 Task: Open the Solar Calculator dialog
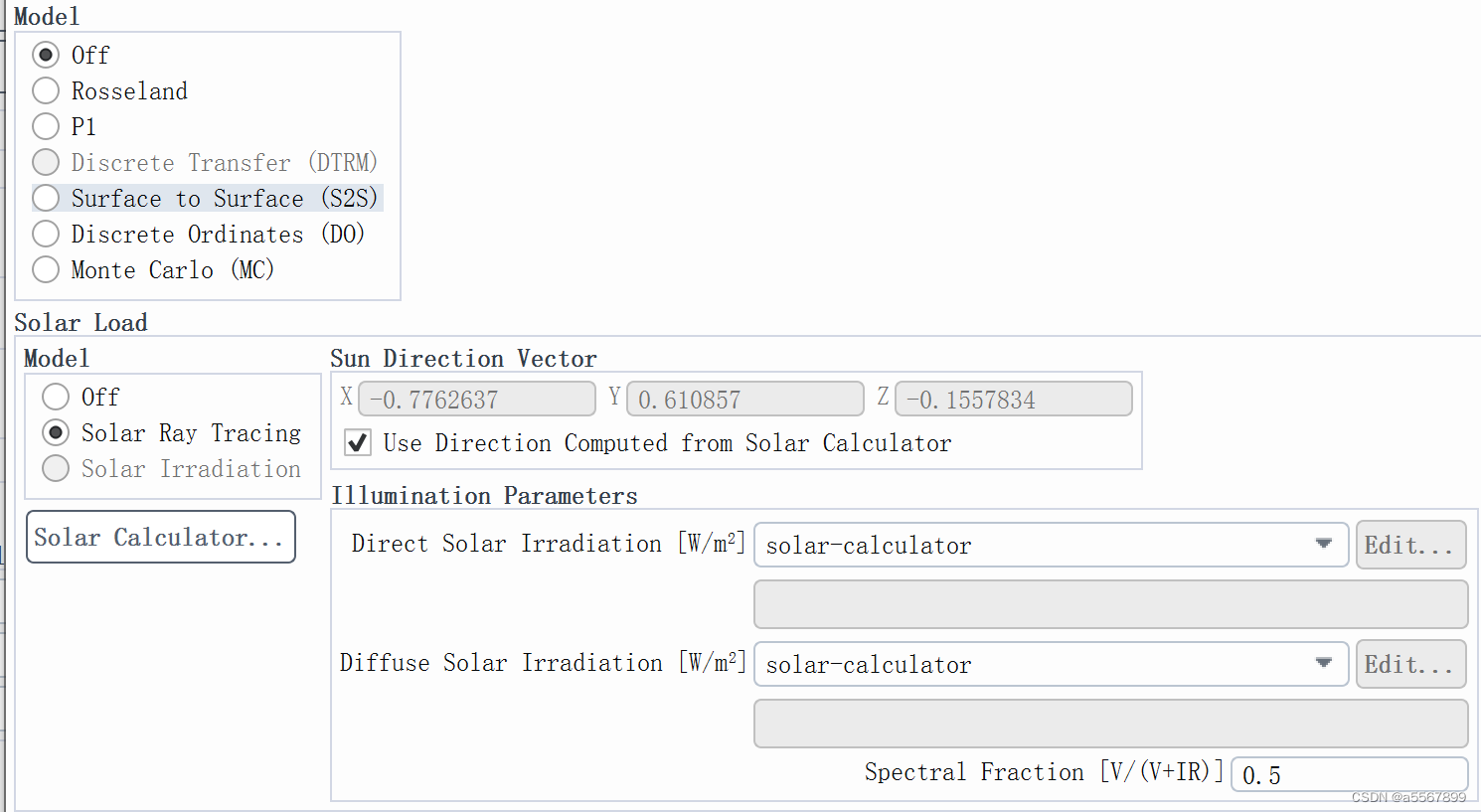pyautogui.click(x=160, y=537)
